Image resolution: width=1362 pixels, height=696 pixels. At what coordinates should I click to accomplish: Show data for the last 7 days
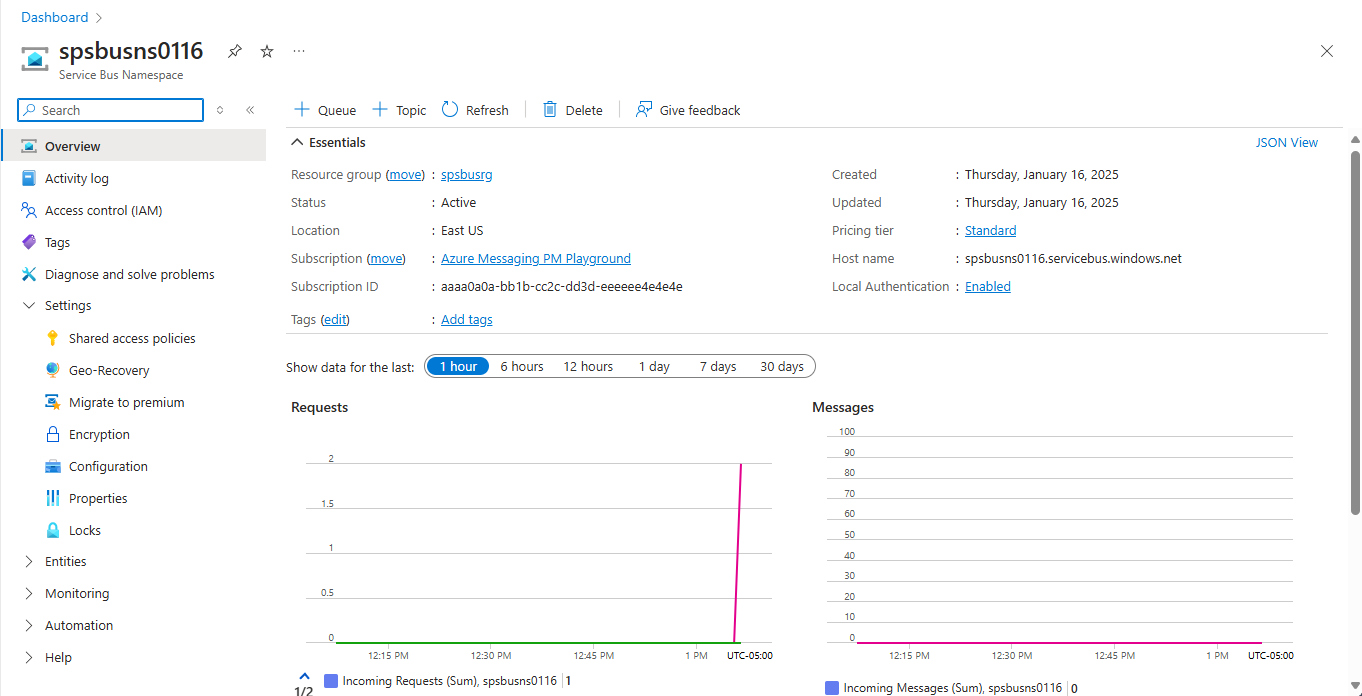click(x=717, y=366)
